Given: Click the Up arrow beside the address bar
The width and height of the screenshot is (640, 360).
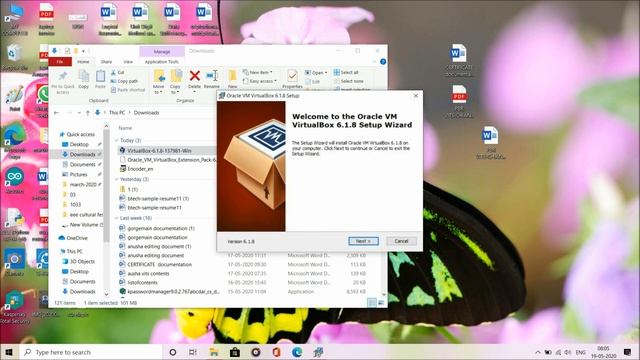Looking at the screenshot, I should (x=88, y=113).
